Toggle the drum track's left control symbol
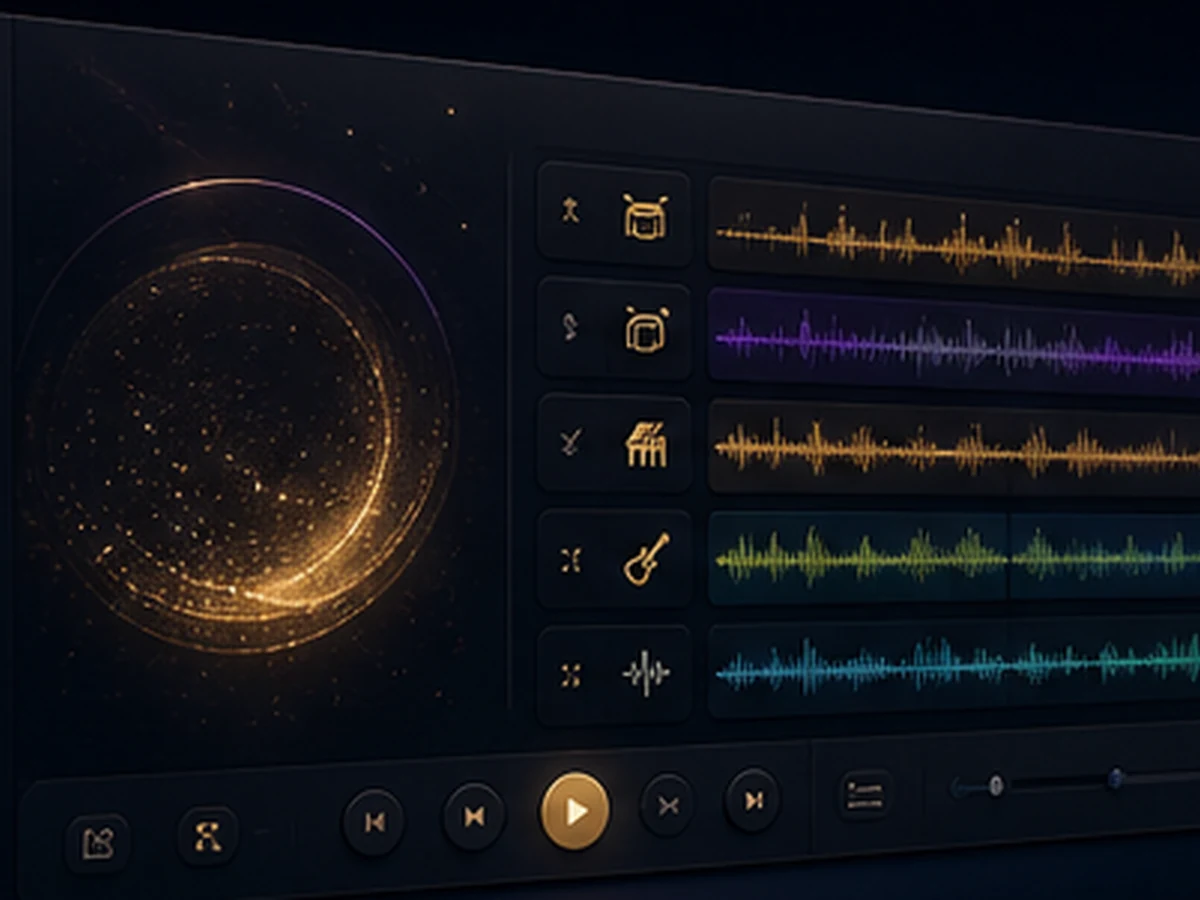 click(570, 211)
